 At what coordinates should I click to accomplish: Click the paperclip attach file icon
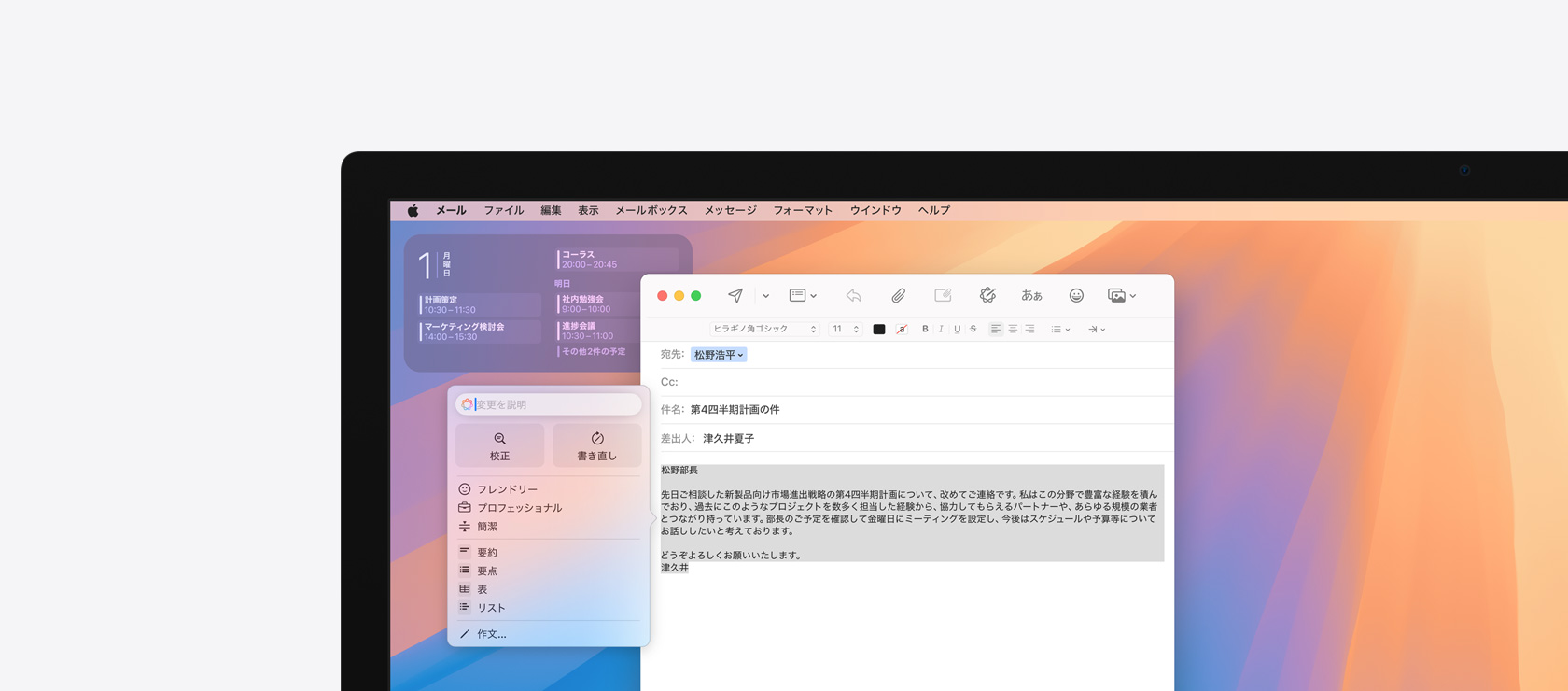(x=898, y=295)
